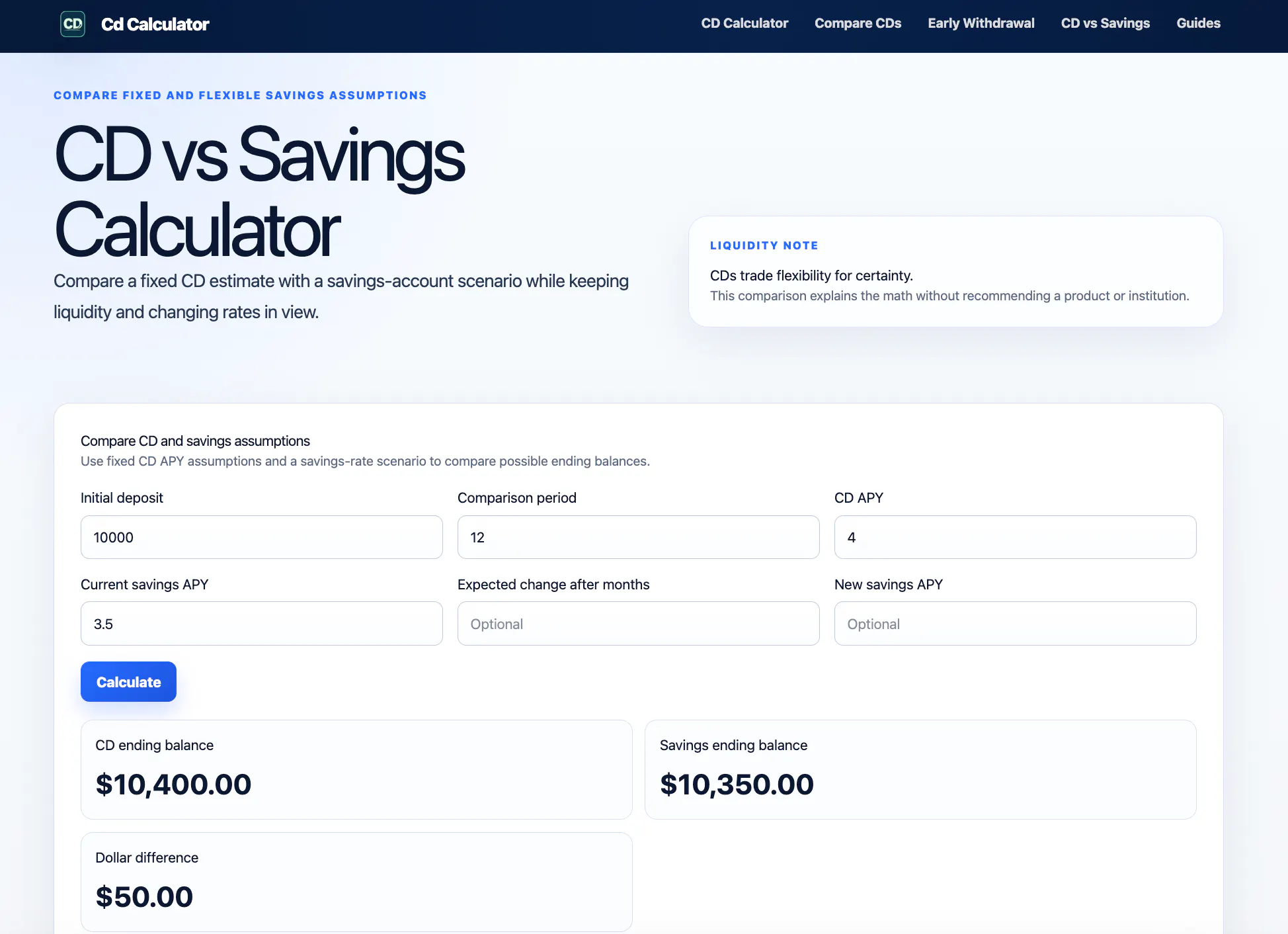Click 'This comparison explains the math' note text
1288x934 pixels.
pos(949,296)
